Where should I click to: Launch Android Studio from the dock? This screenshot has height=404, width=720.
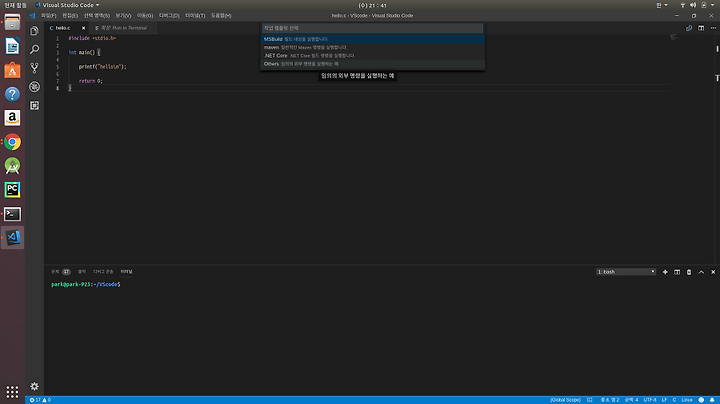[x=12, y=166]
